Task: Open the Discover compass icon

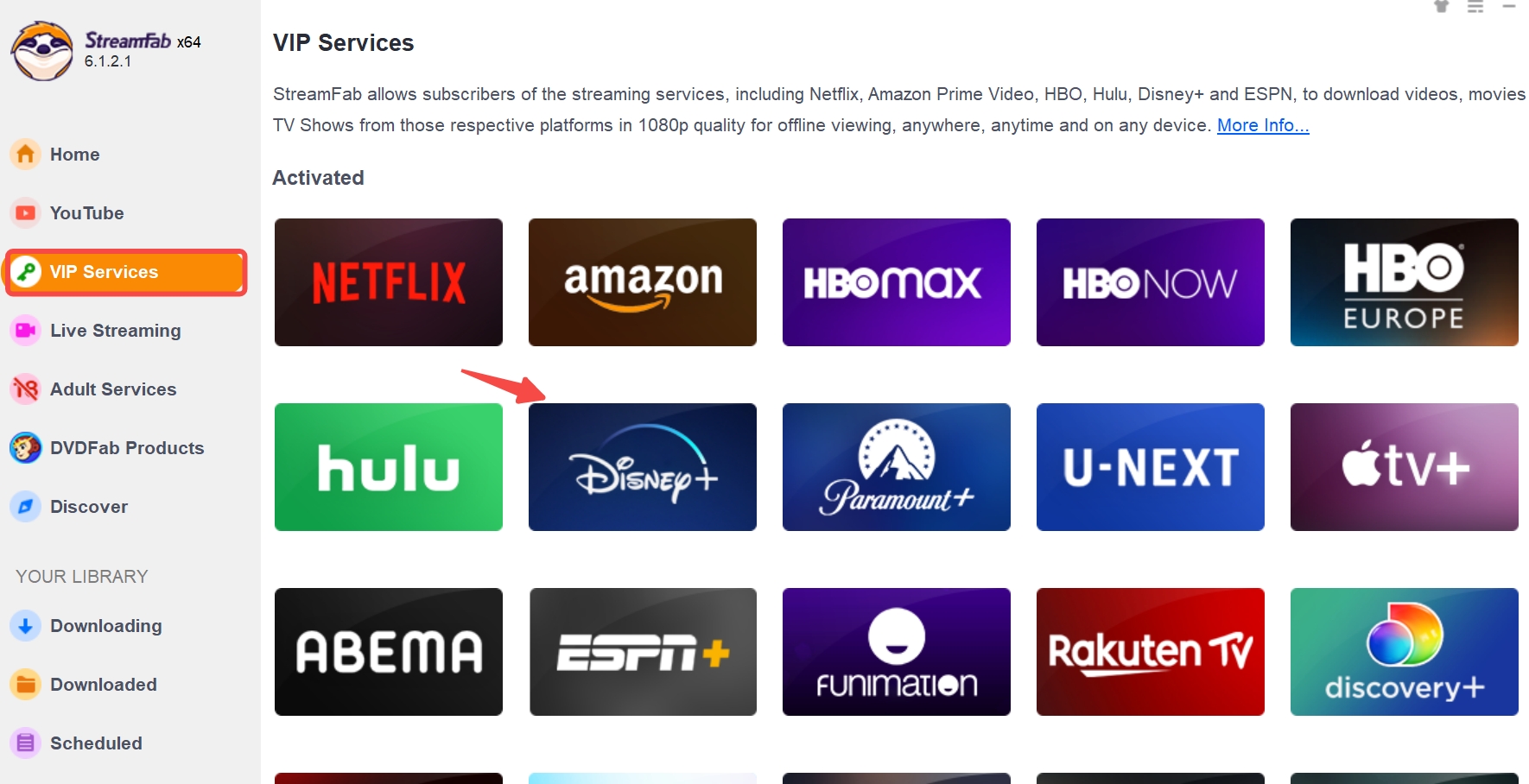Action: [26, 507]
